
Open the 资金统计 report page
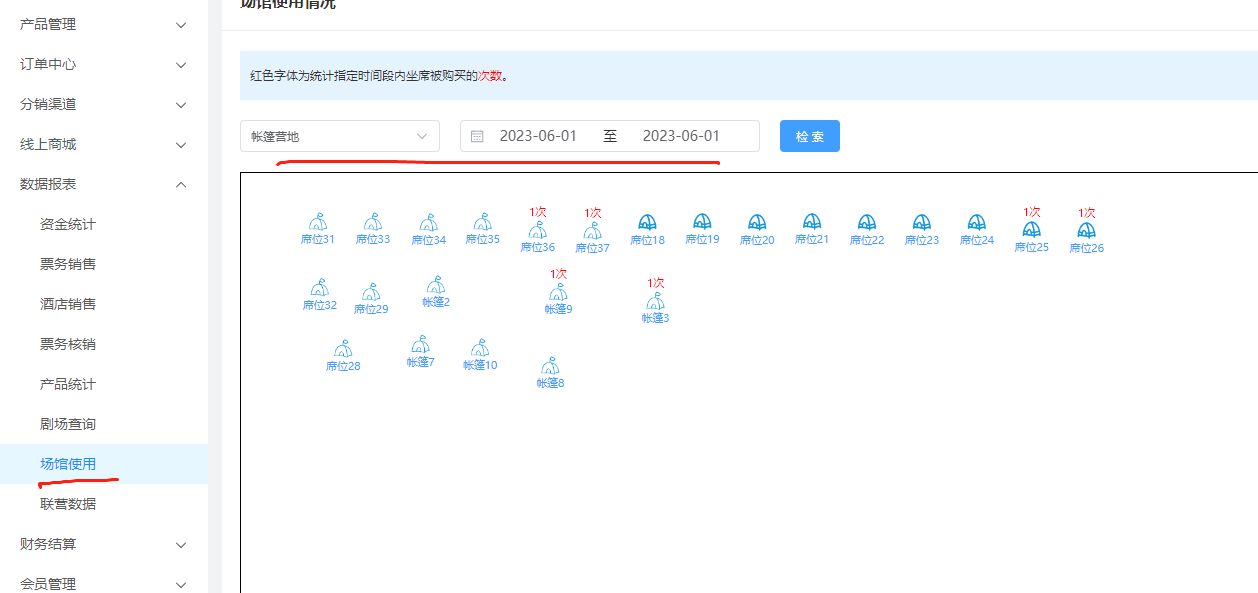click(x=68, y=224)
